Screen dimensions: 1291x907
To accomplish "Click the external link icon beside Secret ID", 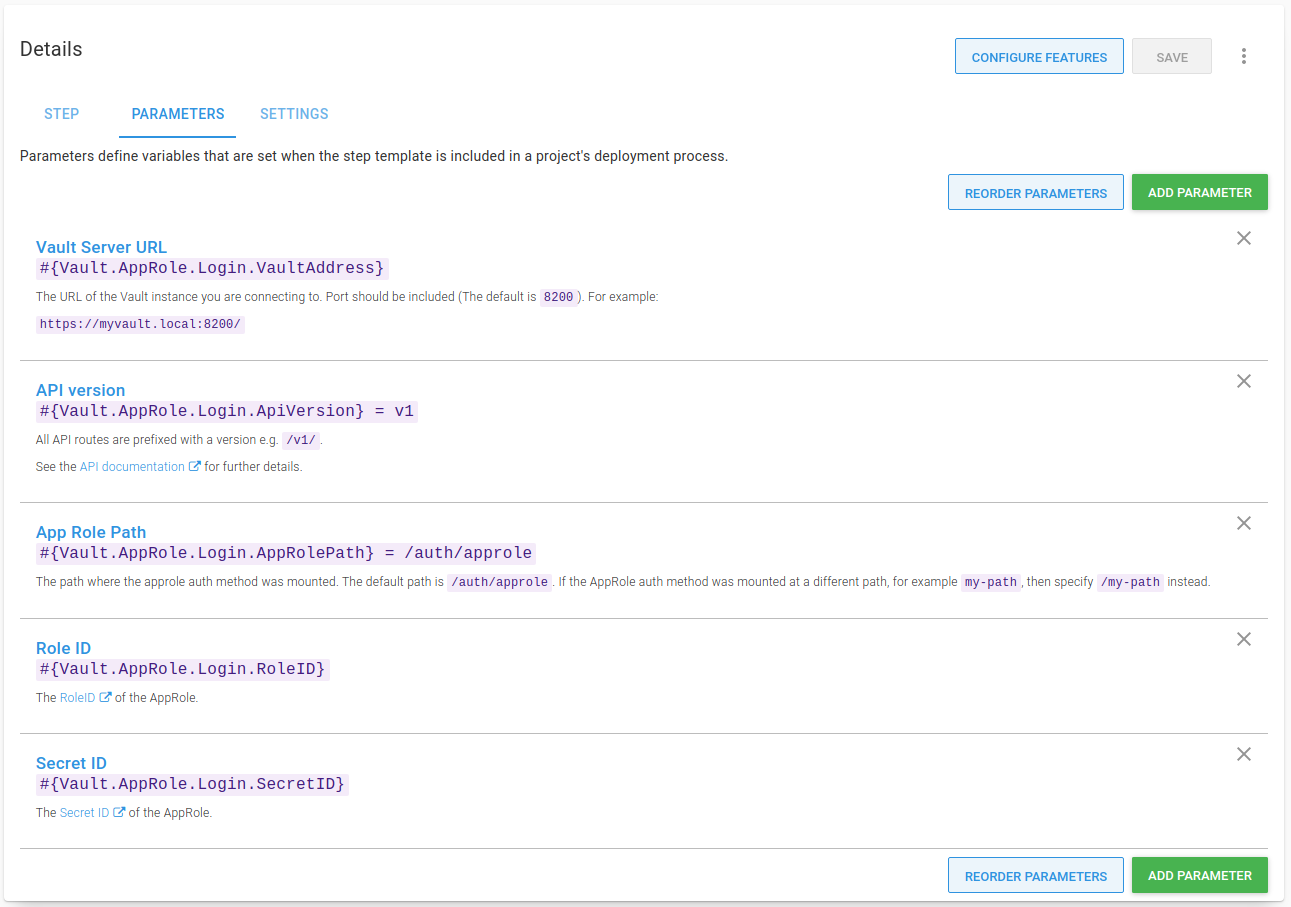I will pos(117,812).
